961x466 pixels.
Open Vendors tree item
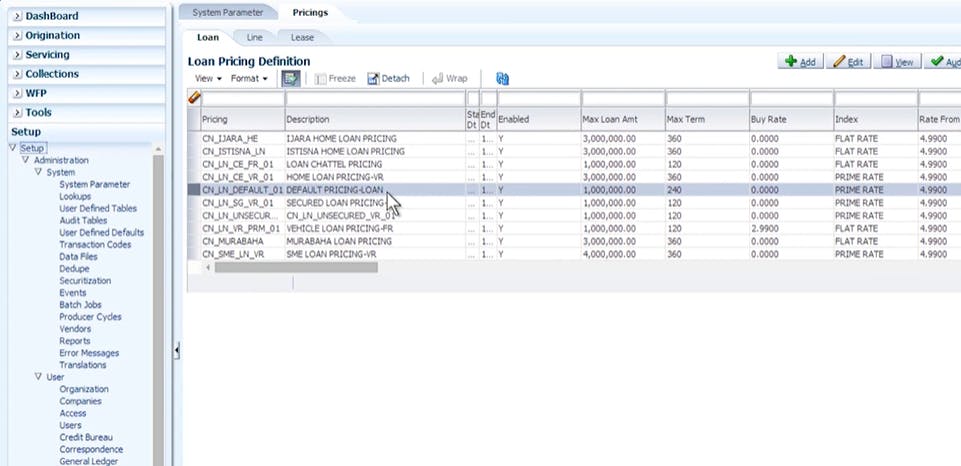(75, 329)
